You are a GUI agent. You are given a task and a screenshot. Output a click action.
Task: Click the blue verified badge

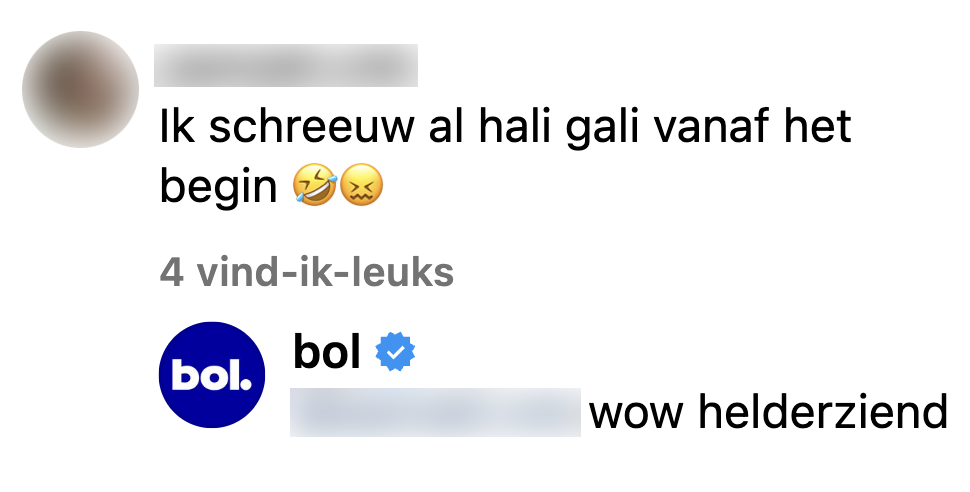pos(395,352)
